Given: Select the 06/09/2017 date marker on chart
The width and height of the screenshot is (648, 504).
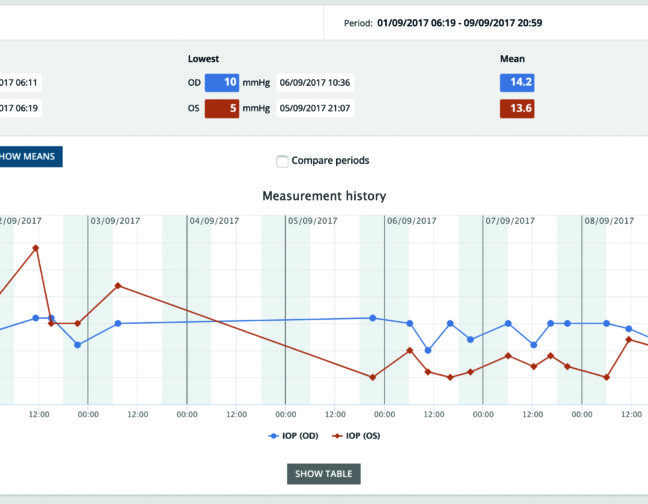Looking at the screenshot, I should coord(412,220).
